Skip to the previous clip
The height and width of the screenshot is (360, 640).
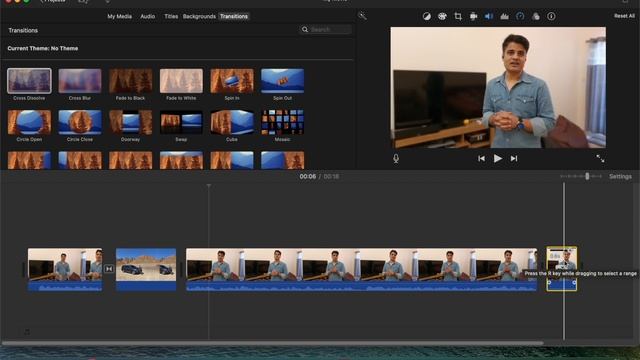pos(482,158)
